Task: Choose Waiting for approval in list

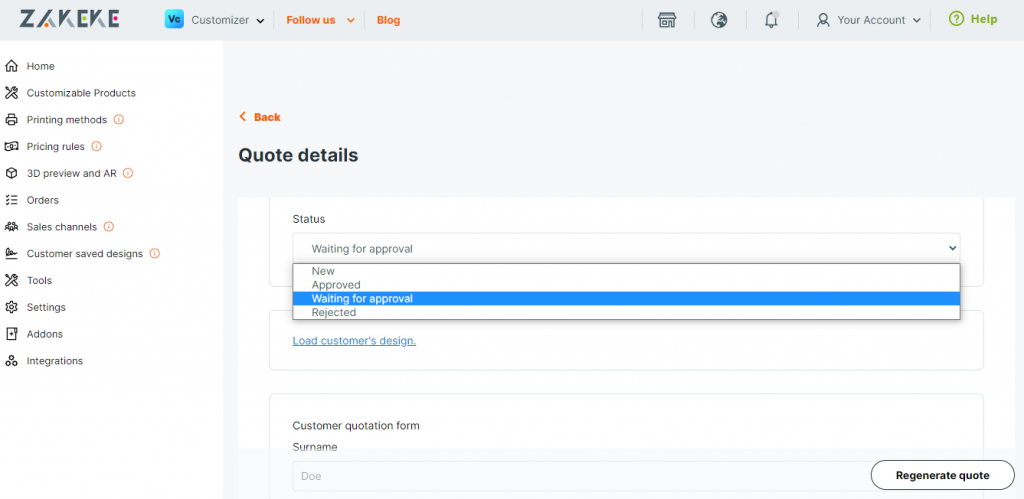Action: click(626, 298)
